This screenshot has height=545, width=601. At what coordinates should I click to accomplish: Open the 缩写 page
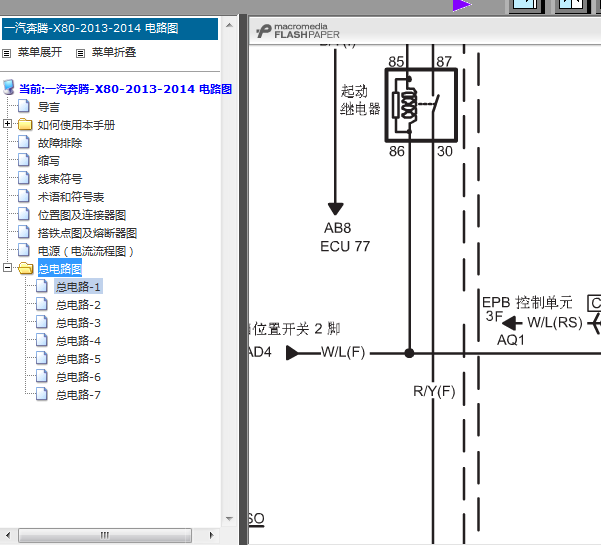[x=48, y=161]
